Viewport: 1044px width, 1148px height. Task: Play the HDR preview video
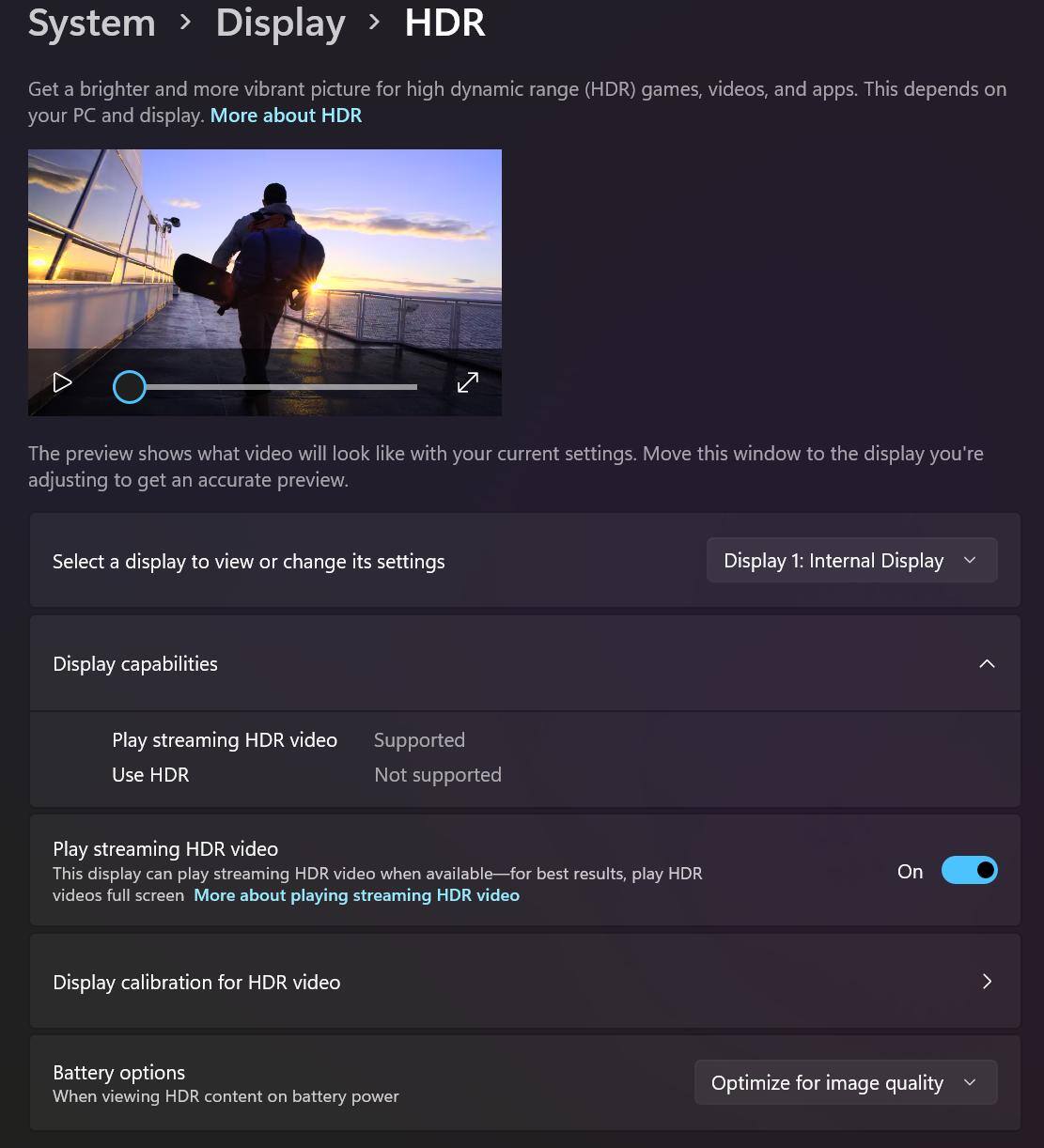62,382
